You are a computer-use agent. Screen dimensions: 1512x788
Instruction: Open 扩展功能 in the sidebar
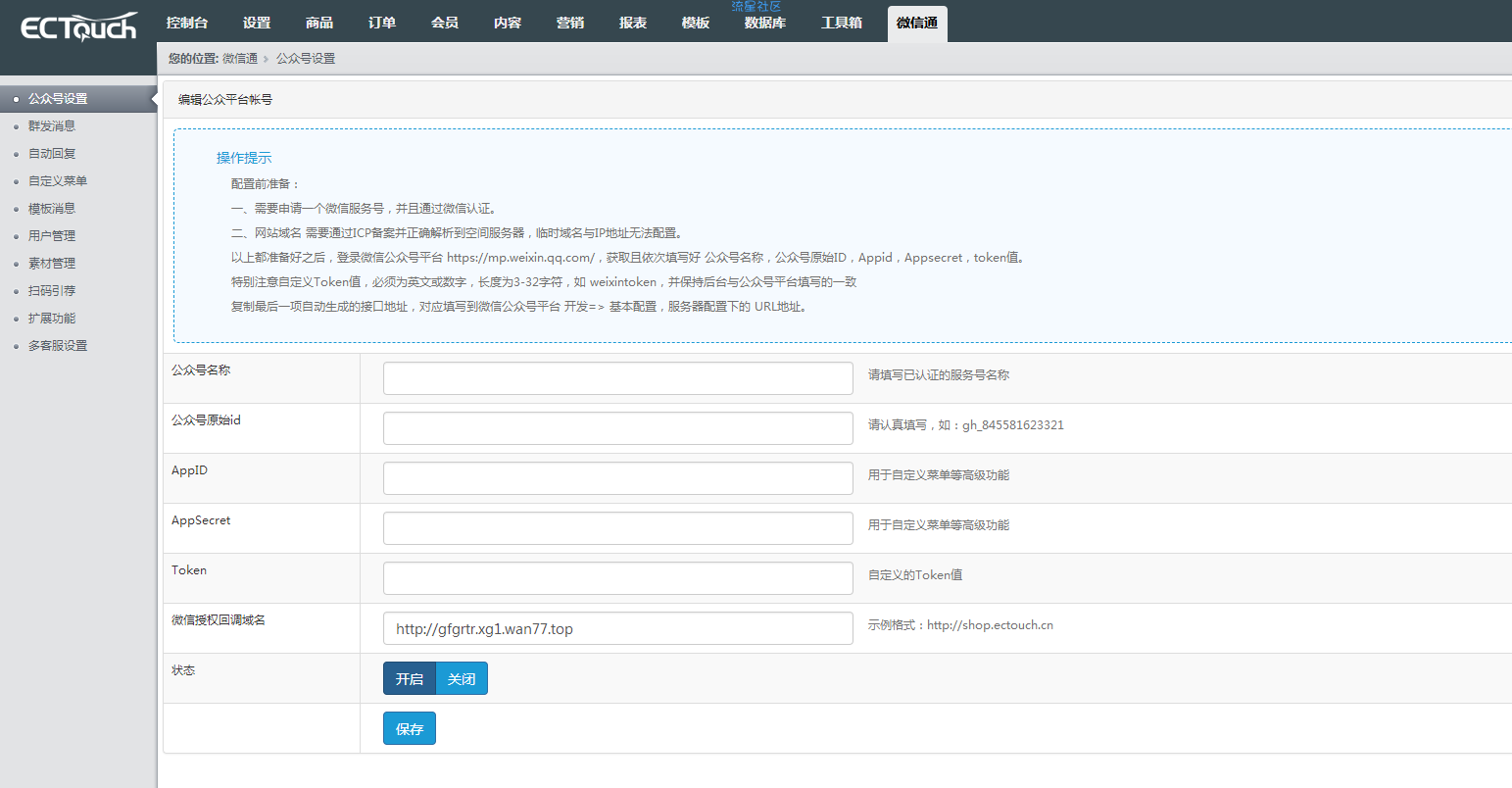coord(52,319)
